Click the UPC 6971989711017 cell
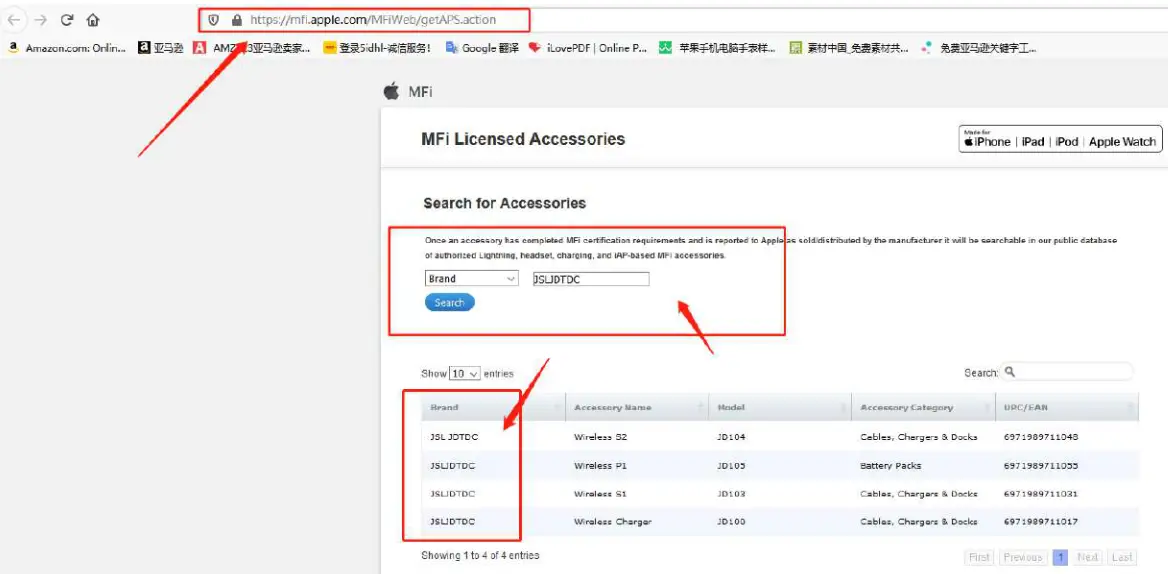 click(x=1041, y=522)
